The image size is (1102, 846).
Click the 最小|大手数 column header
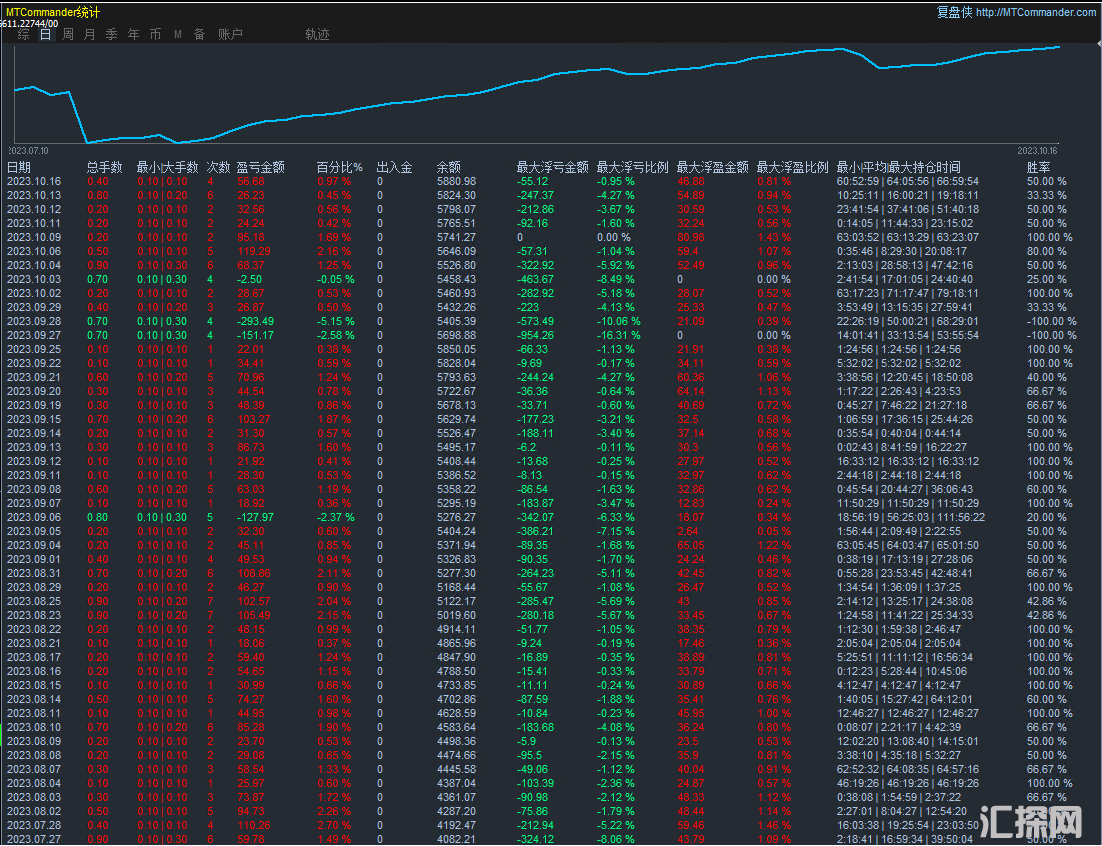tap(167, 167)
